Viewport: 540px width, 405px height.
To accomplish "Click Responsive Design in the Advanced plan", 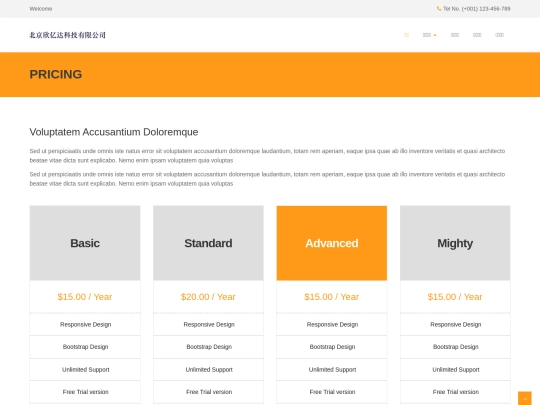I will coord(332,324).
